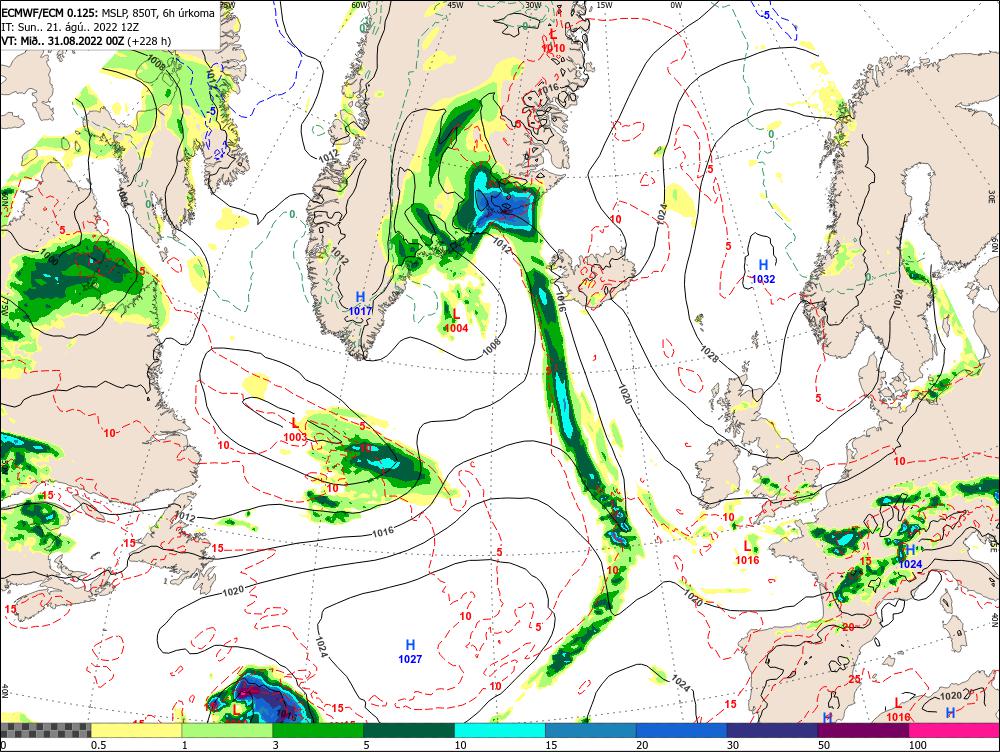Click the blue H above the 1032 label

tap(763, 264)
